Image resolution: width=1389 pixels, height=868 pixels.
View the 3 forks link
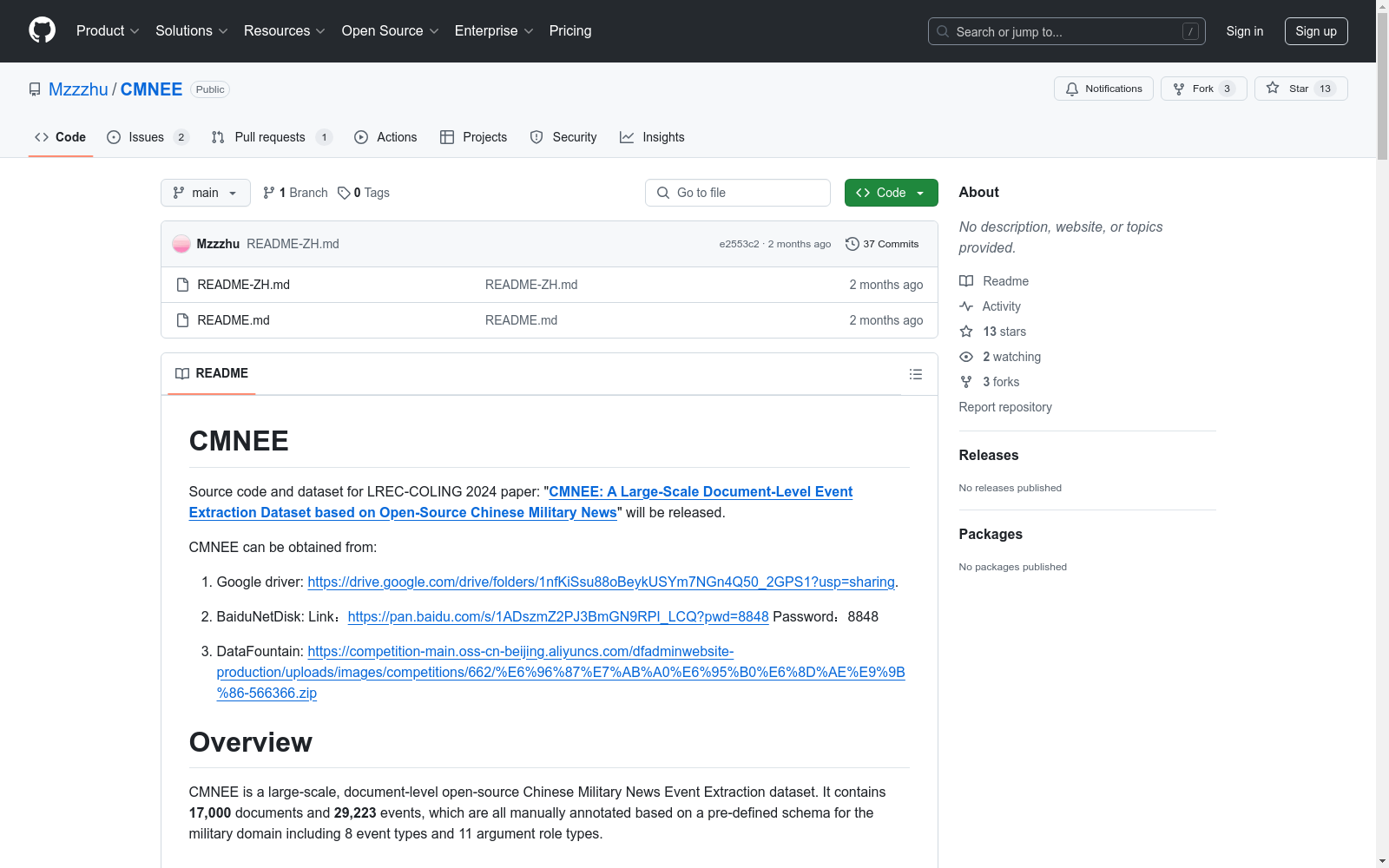click(x=990, y=382)
